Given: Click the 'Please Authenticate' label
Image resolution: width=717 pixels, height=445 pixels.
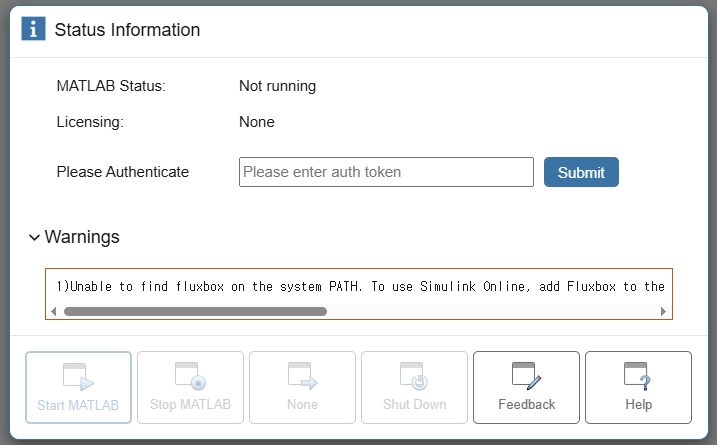Looking at the screenshot, I should coord(123,172).
